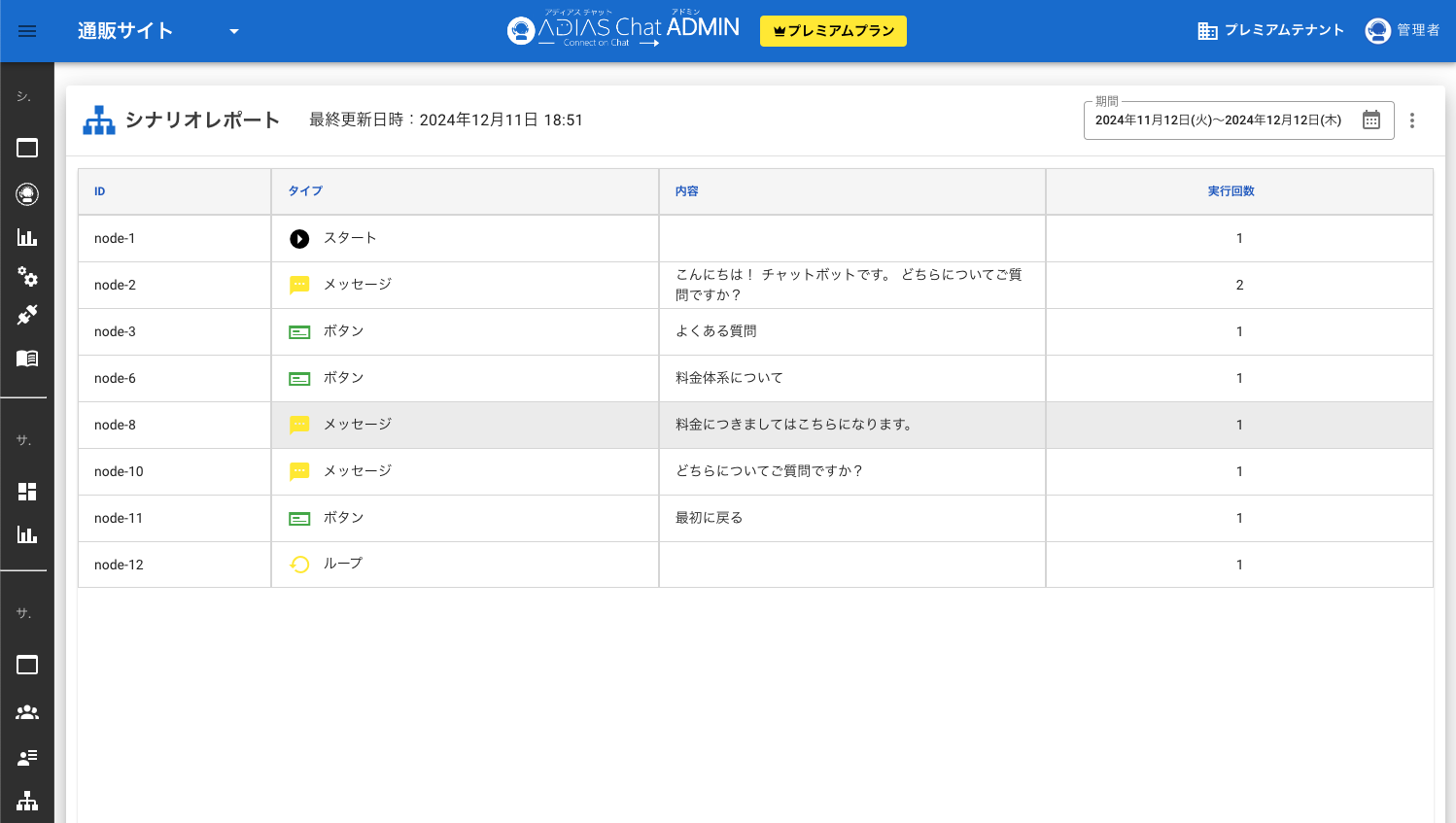Image resolution: width=1456 pixels, height=823 pixels.
Task: Open the gears settings icon in the sidebar
Action: (27, 277)
